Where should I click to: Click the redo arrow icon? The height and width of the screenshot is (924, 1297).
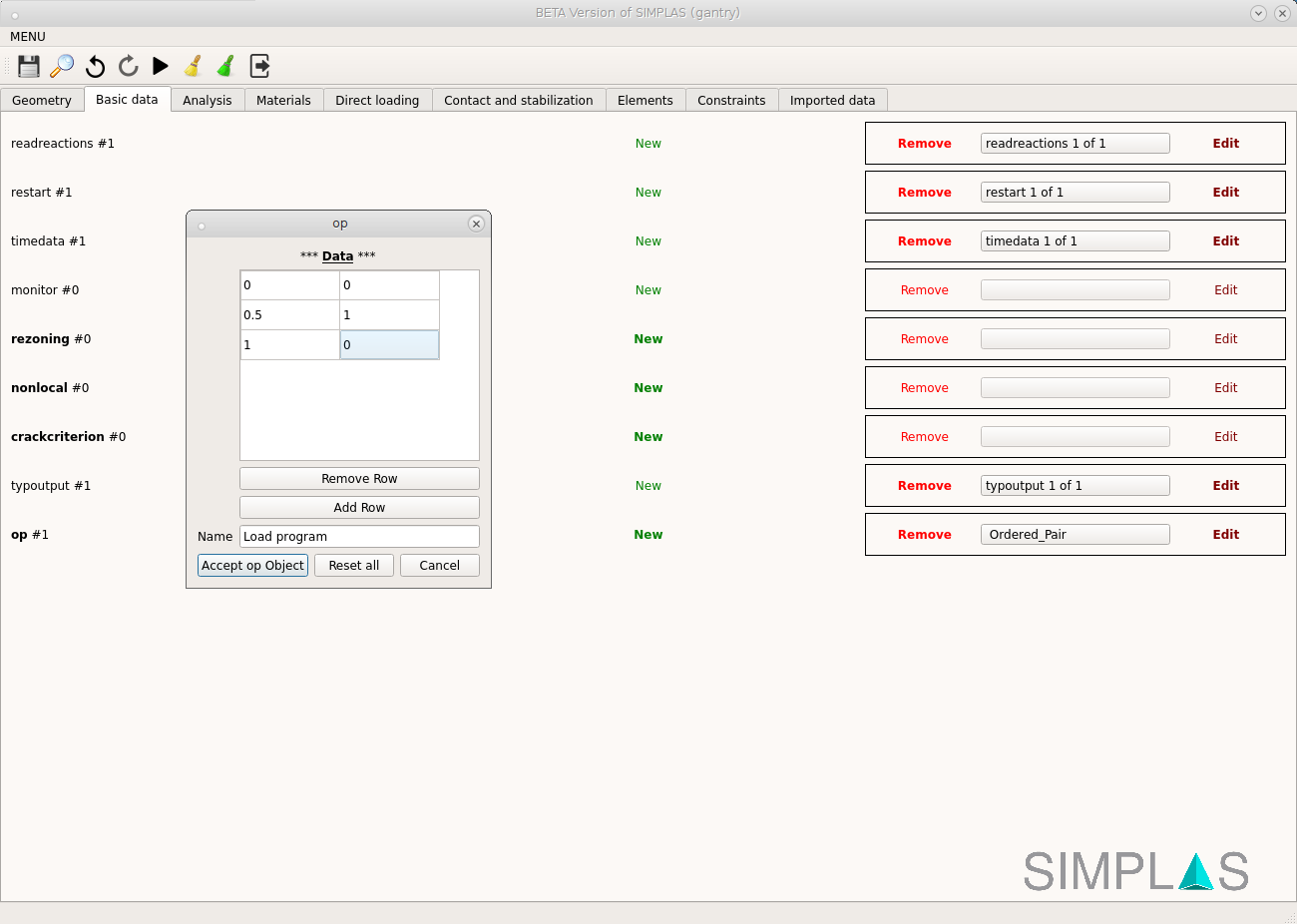[128, 66]
